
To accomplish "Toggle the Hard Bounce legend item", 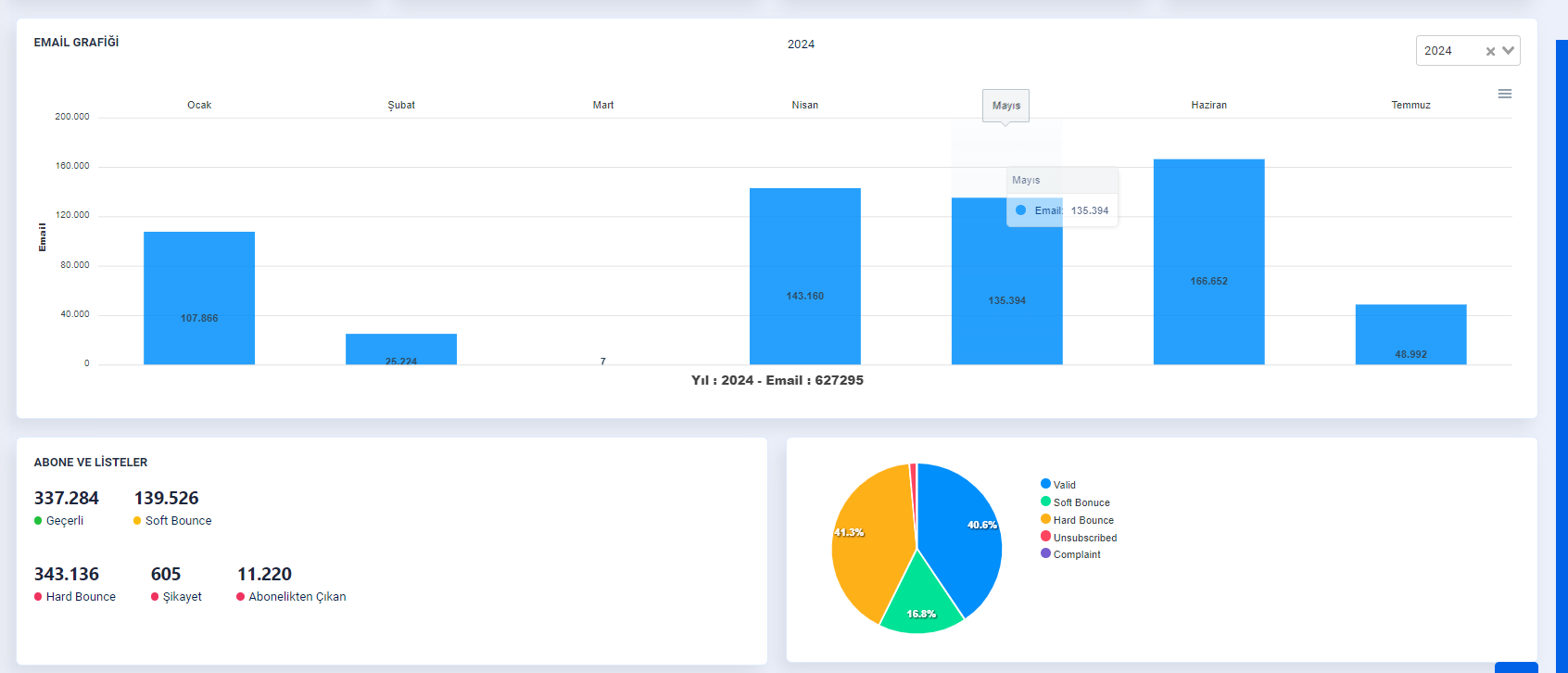I will click(1082, 520).
